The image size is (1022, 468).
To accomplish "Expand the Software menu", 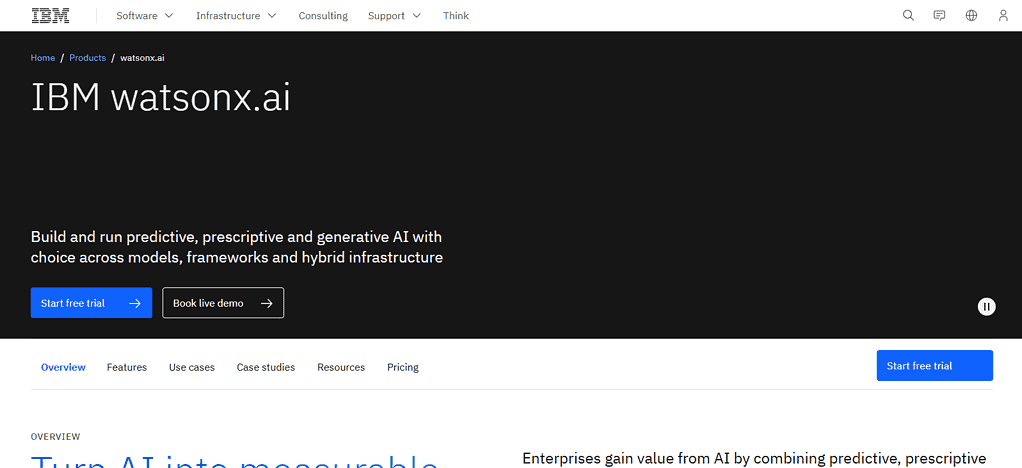I will click(x=145, y=16).
